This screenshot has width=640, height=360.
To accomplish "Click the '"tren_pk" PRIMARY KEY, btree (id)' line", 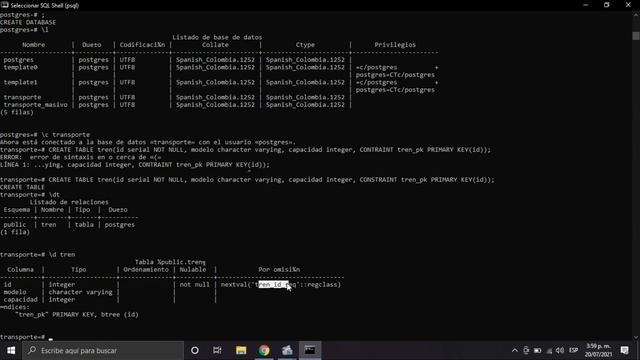I will (77, 314).
